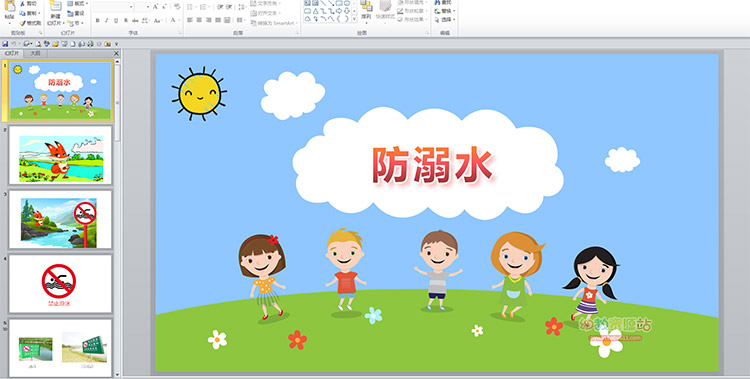
Task: Click the Arrange (排列) icon
Action: pos(366,6)
